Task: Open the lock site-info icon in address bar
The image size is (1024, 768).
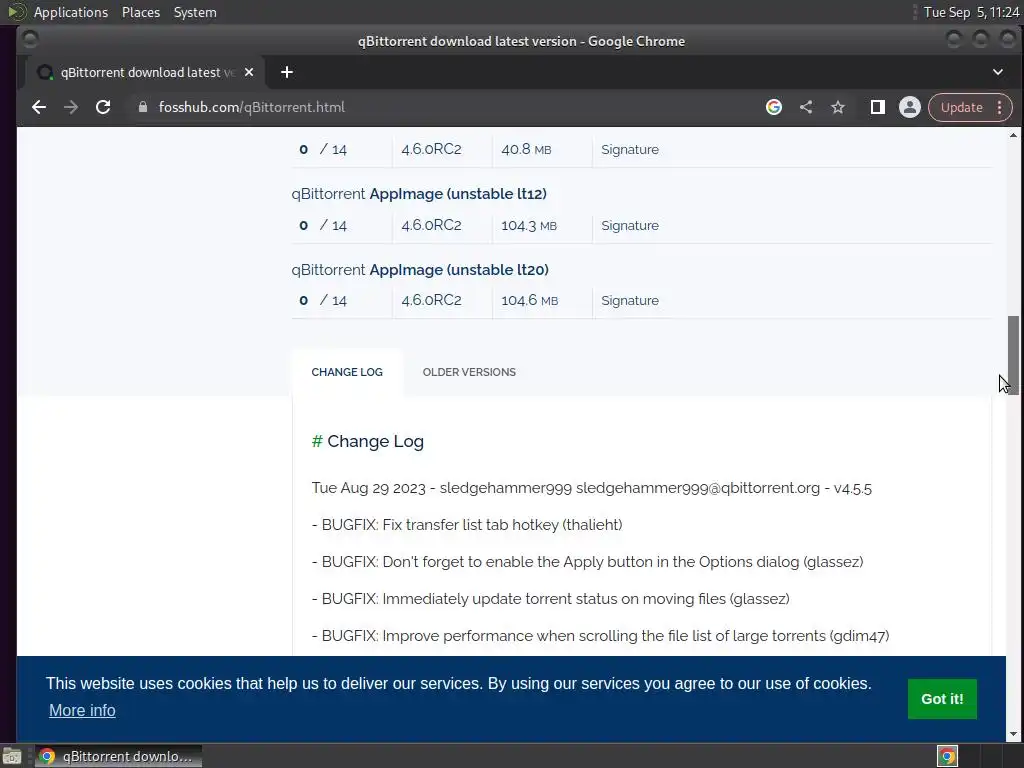Action: click(x=142, y=107)
